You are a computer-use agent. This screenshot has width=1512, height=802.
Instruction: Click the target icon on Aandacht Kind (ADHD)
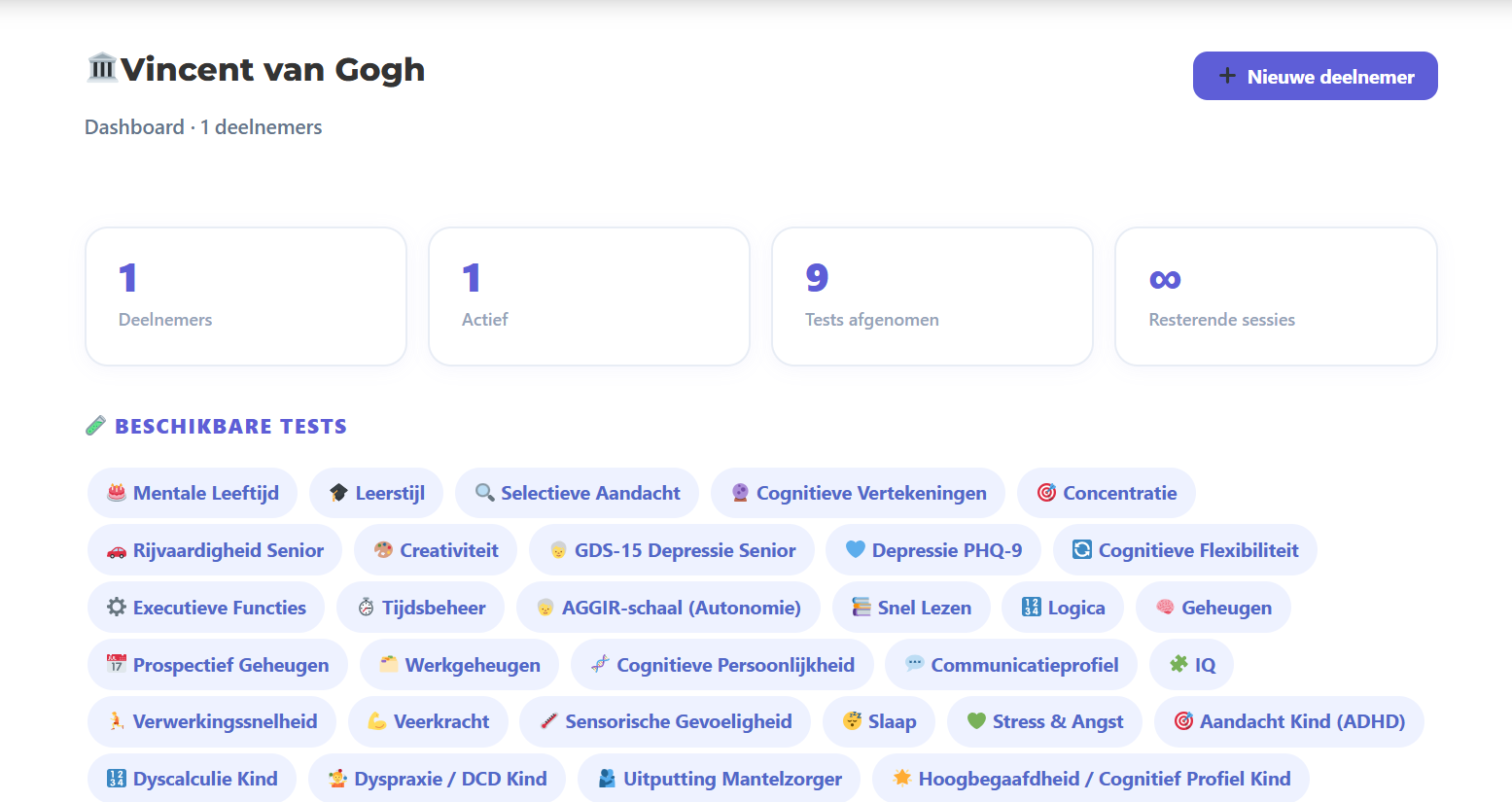click(1183, 721)
